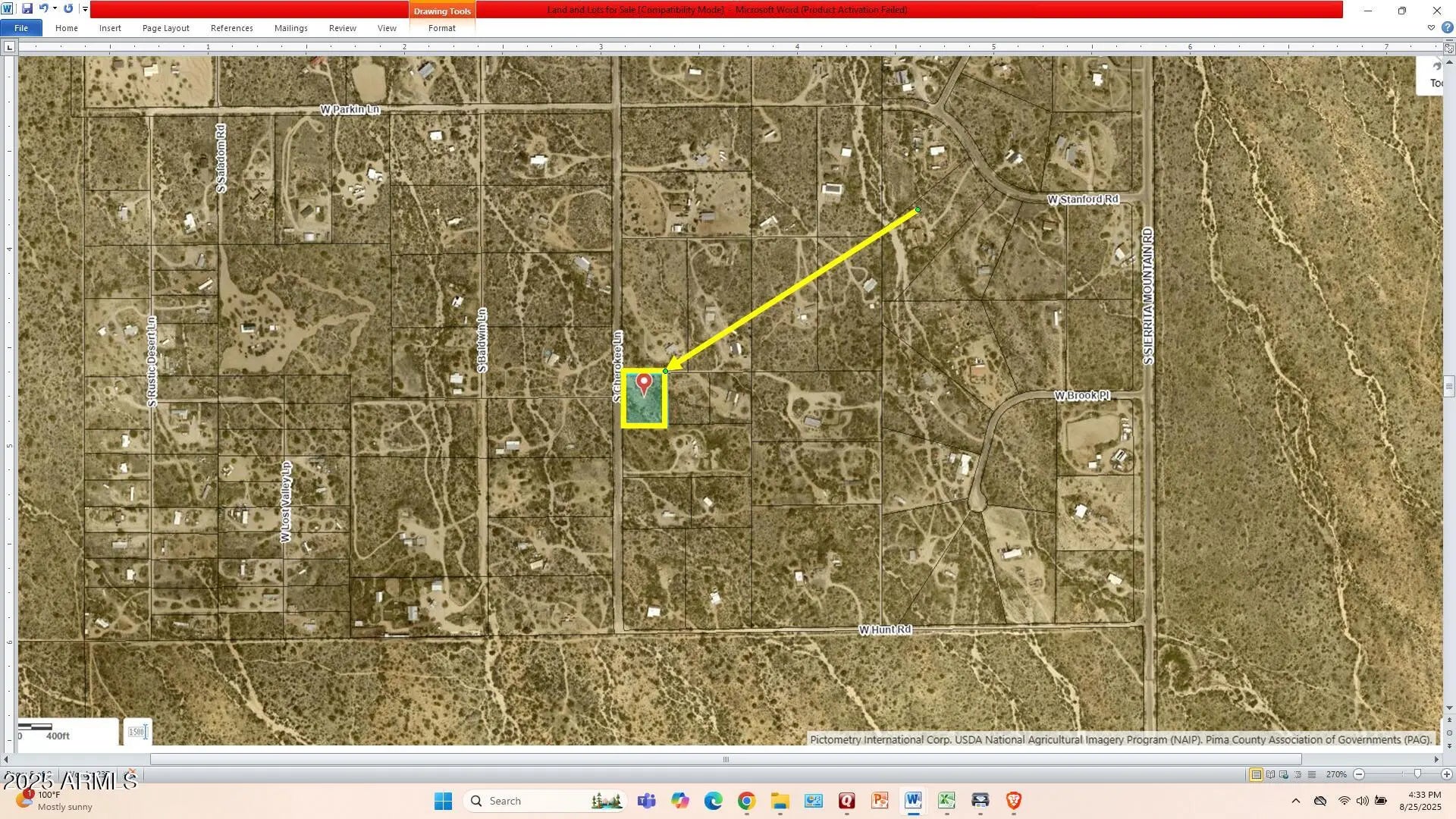Toggle Print Layout view in status bar

point(1256,774)
